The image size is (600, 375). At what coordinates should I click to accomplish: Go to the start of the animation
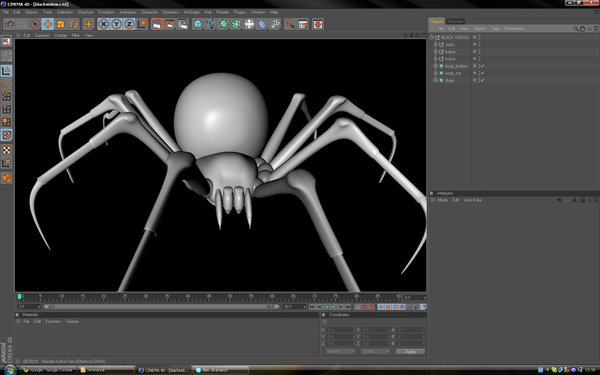tap(312, 307)
